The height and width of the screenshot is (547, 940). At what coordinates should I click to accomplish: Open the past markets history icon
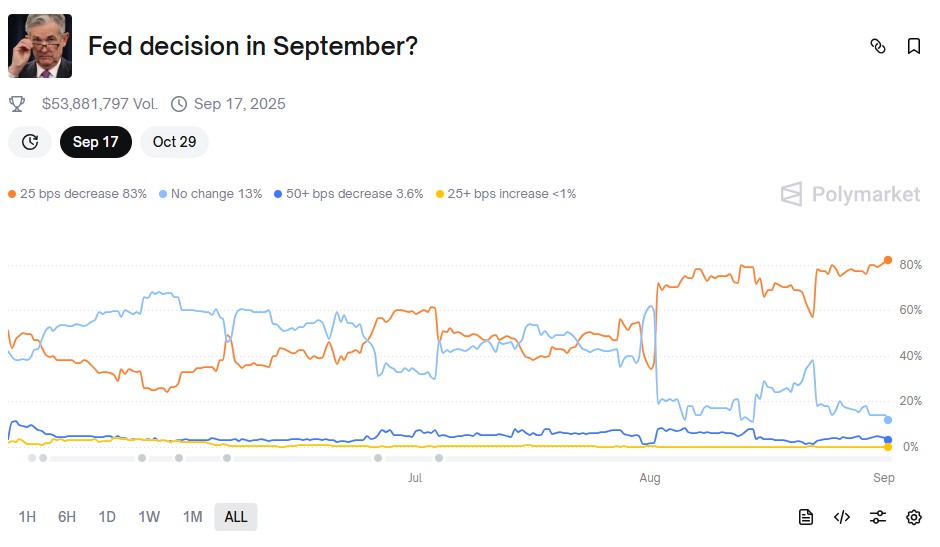tap(30, 142)
